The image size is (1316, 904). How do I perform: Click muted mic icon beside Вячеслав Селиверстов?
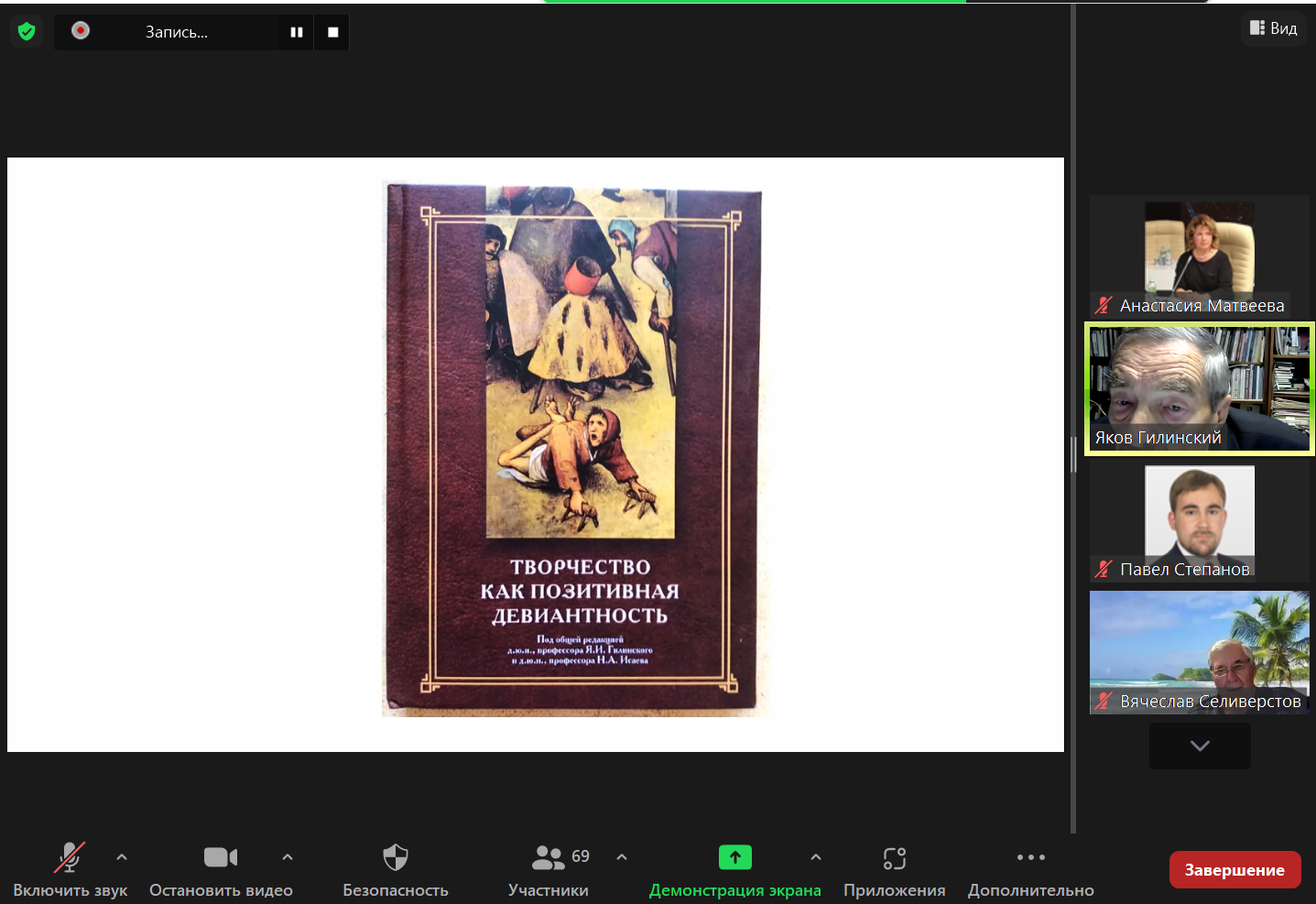point(1104,701)
